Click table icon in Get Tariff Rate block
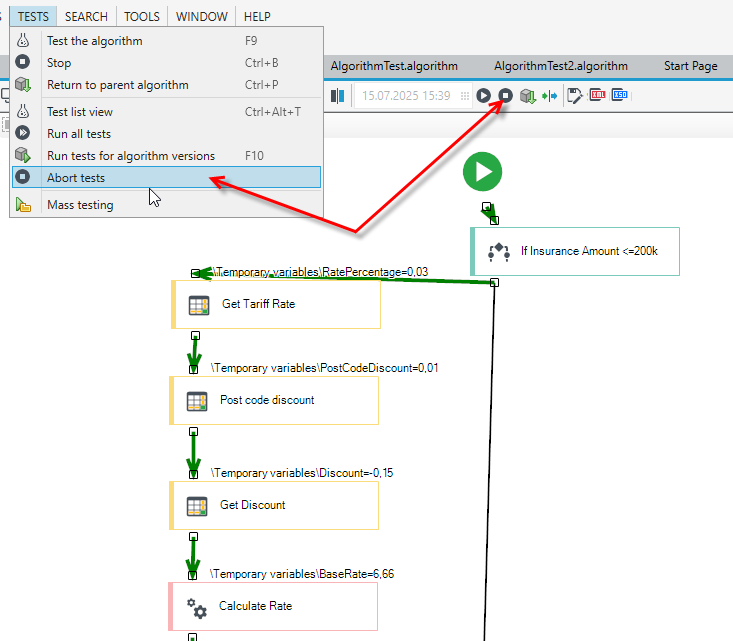 coord(199,305)
